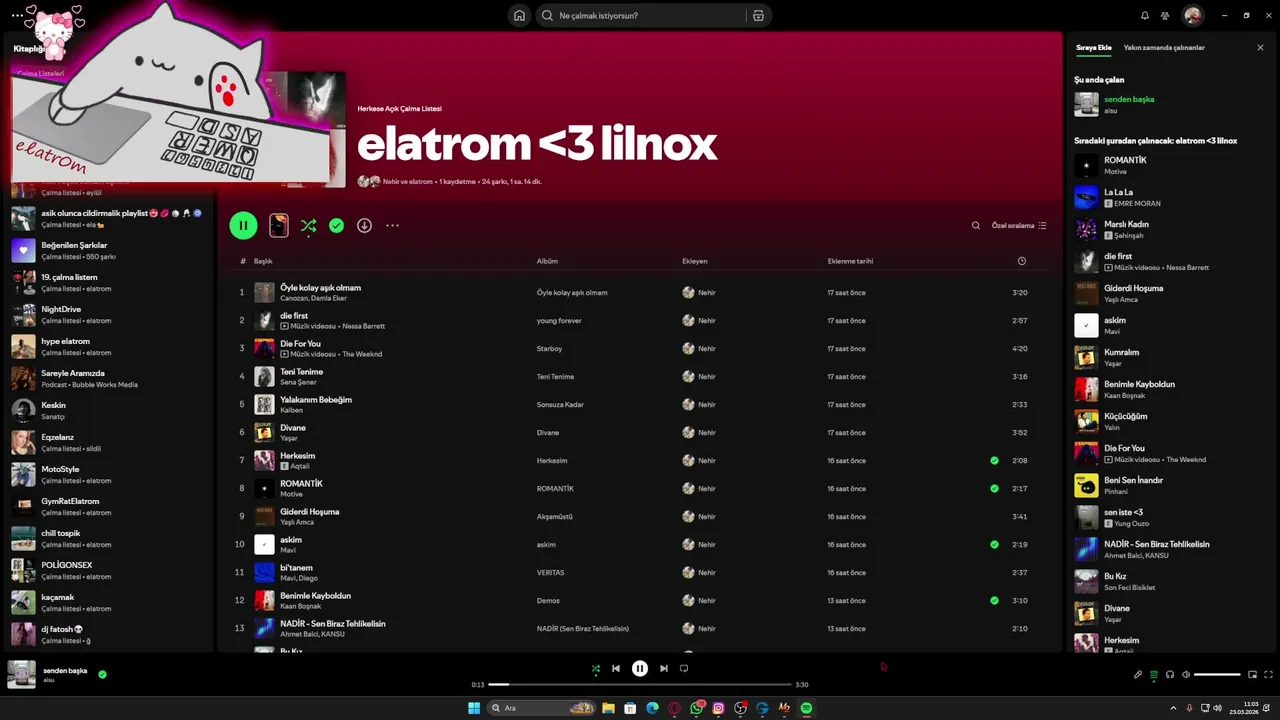This screenshot has height=720, width=1280.
Task: Select 'Kumralım' by Yaşar in the queue
Action: click(1168, 357)
